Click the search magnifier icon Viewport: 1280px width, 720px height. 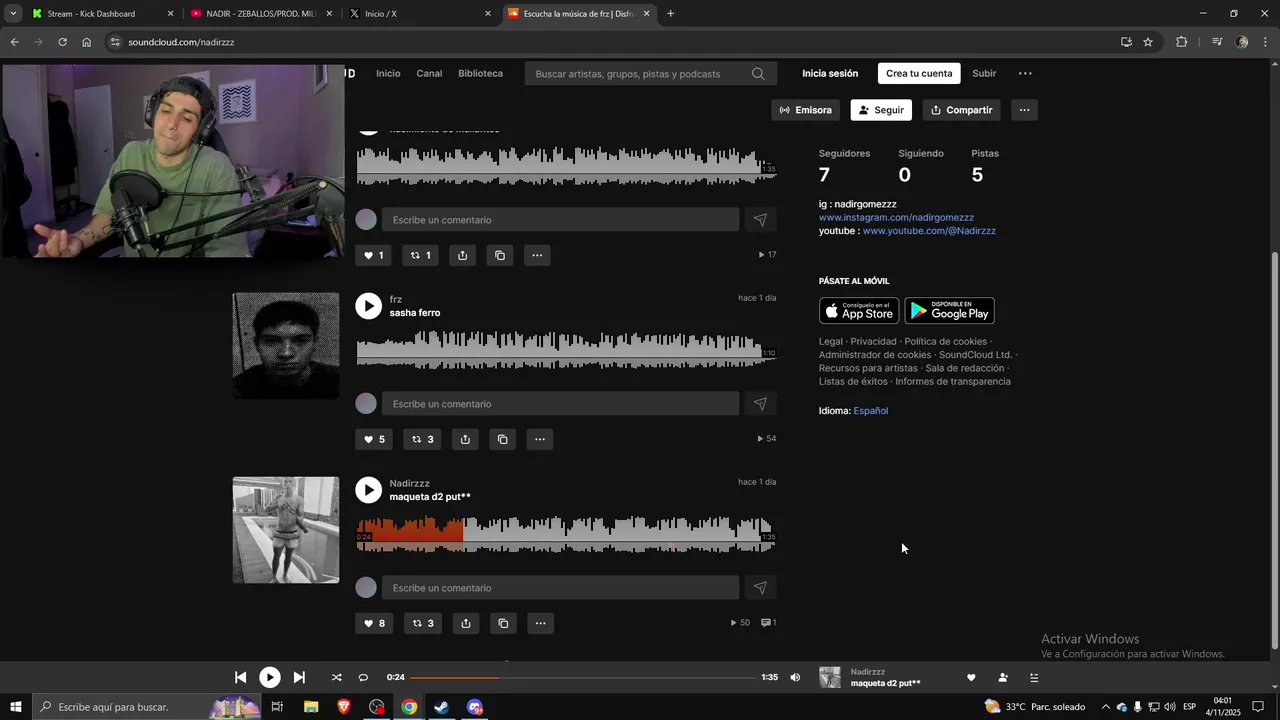point(758,74)
